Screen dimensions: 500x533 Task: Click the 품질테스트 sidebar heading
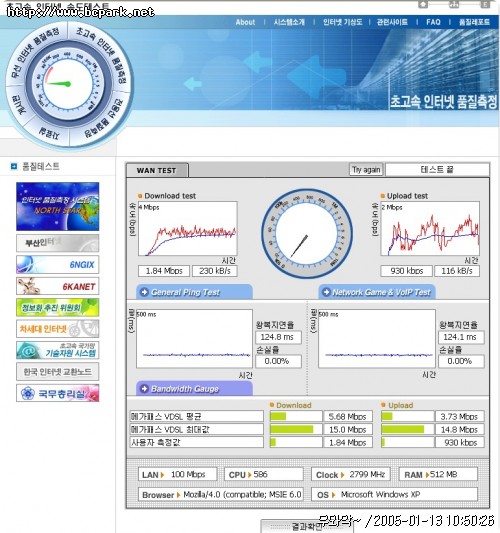41,166
